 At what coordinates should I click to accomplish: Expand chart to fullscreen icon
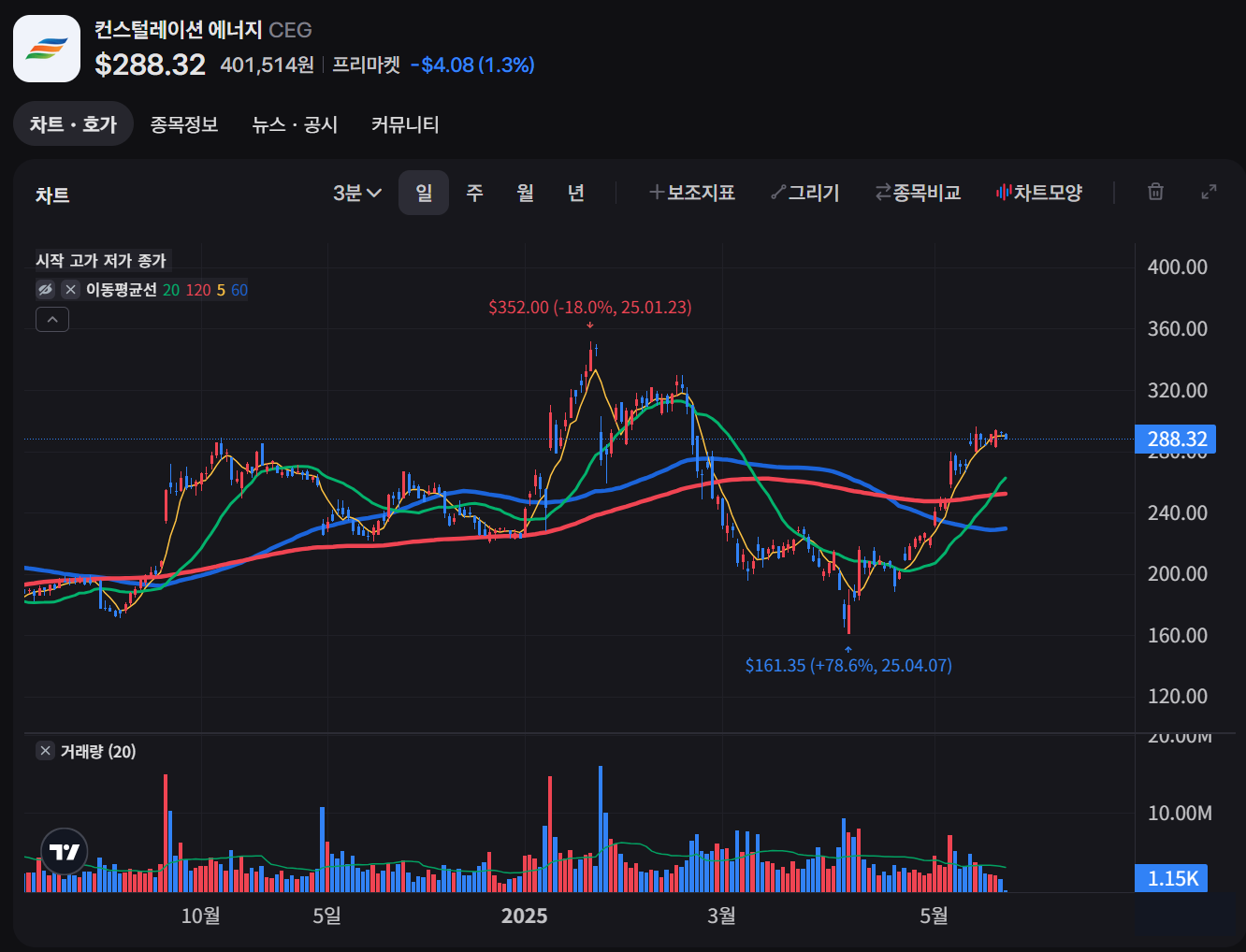(1210, 192)
